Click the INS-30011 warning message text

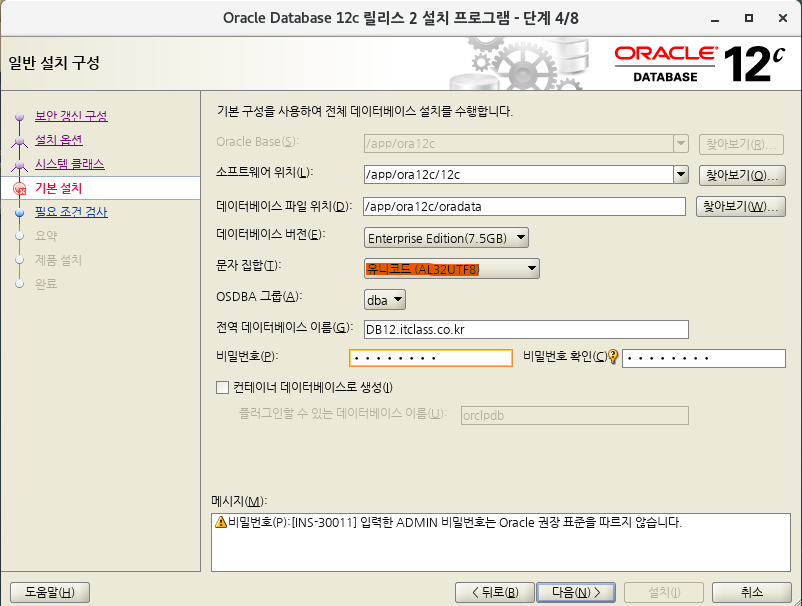(x=455, y=522)
